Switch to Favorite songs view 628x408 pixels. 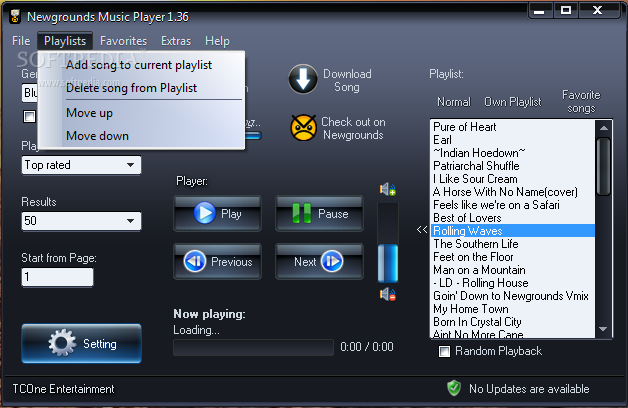[581, 101]
